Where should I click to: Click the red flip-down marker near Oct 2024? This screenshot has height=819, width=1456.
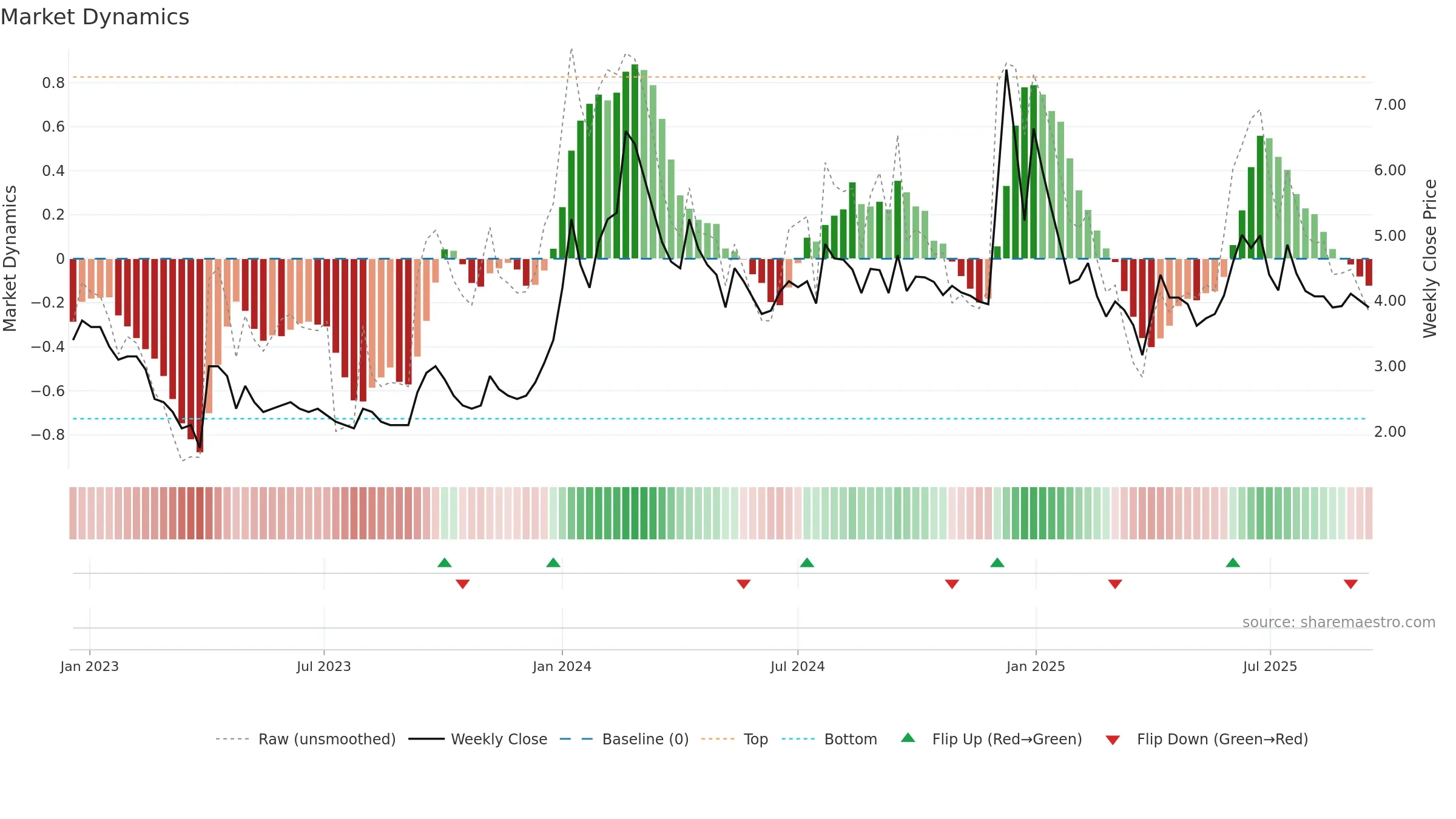(952, 584)
